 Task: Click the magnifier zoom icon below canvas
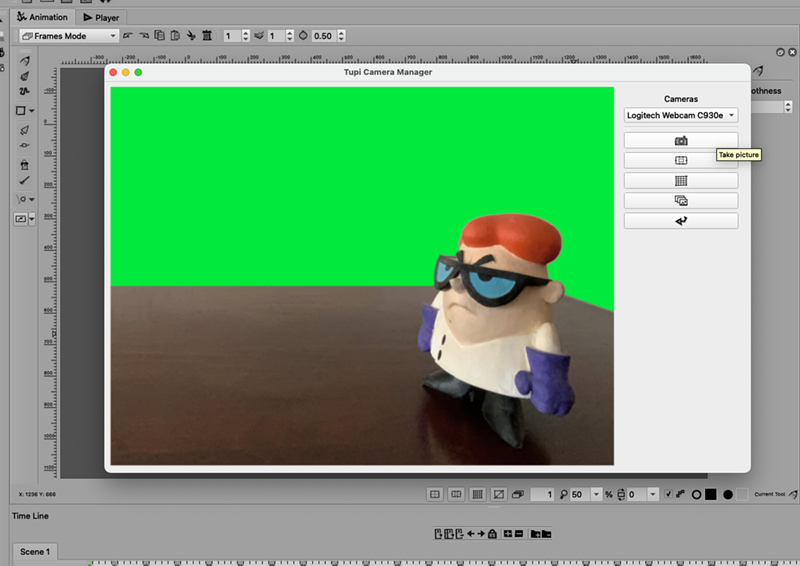[x=563, y=494]
